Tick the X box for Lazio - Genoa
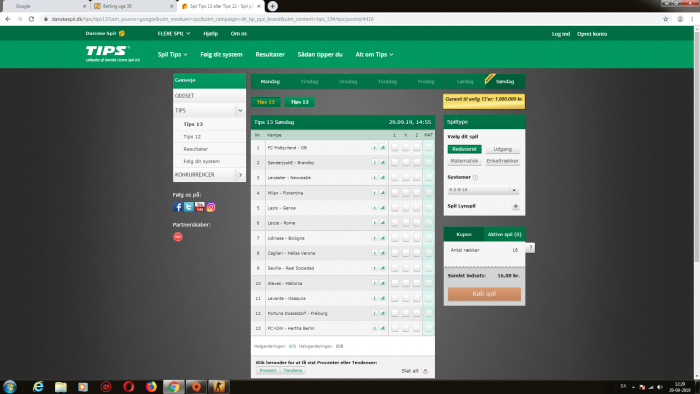The height and width of the screenshot is (394, 700). click(406, 208)
